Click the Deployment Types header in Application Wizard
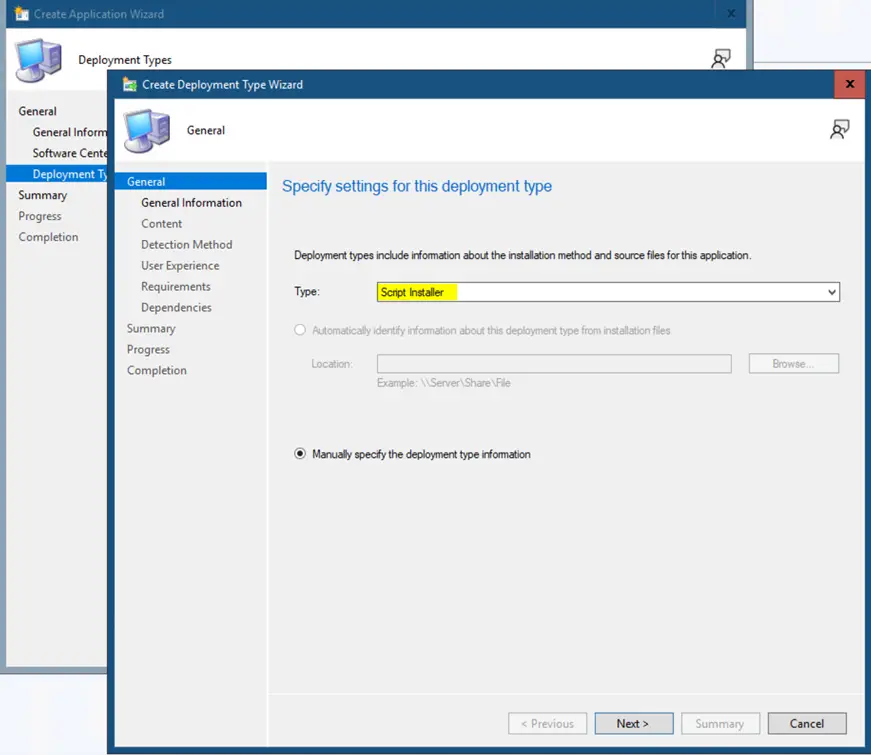This screenshot has height=755, width=871. point(125,60)
